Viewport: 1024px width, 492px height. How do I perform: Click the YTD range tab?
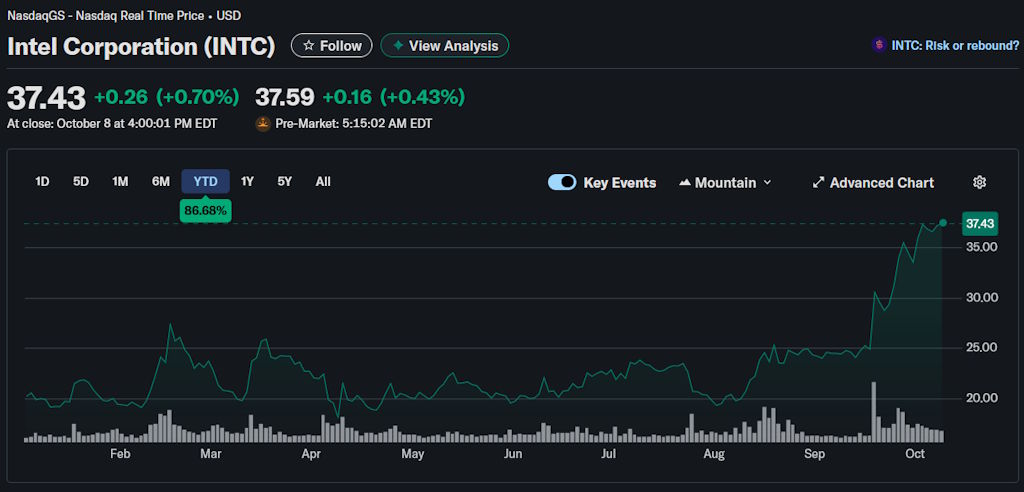point(205,181)
